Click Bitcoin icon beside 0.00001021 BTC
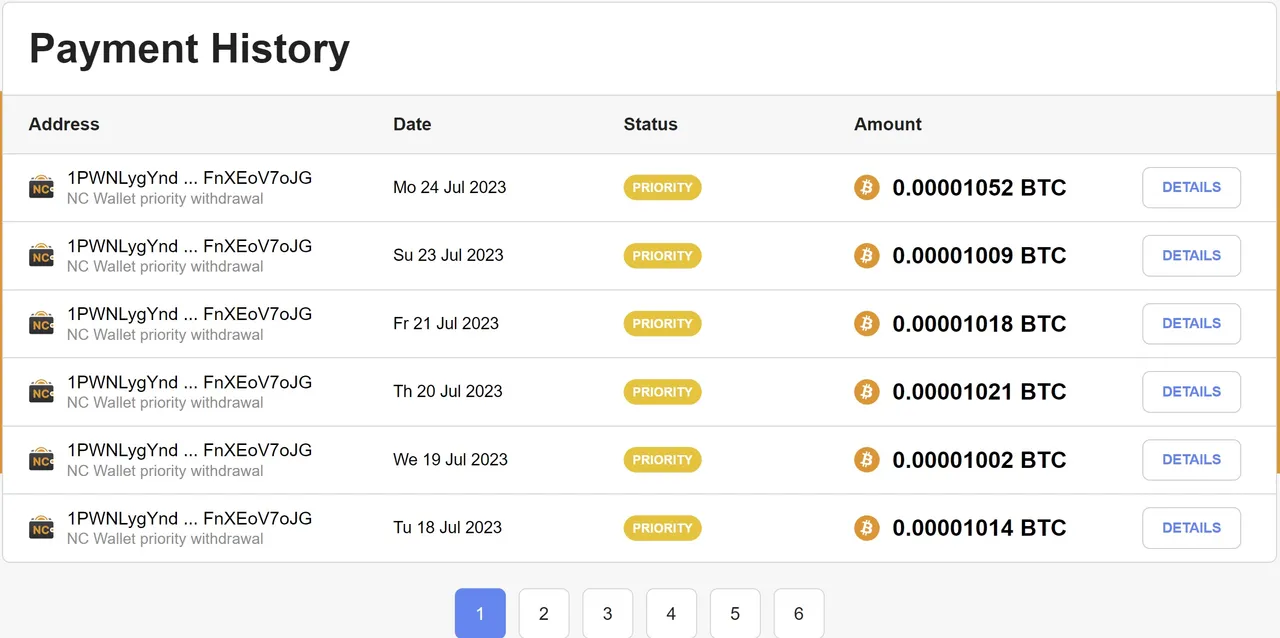The image size is (1280, 638). (x=866, y=391)
